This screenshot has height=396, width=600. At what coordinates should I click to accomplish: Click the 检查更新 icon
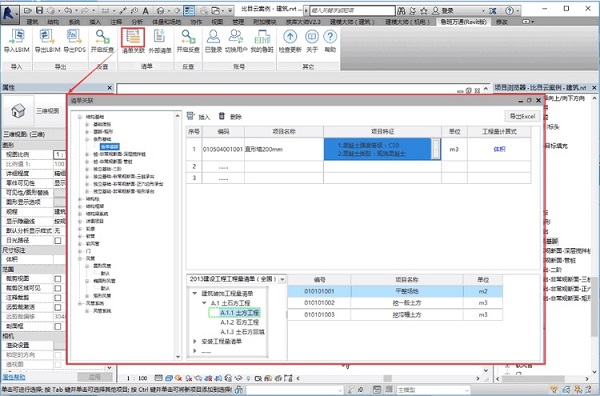290,37
